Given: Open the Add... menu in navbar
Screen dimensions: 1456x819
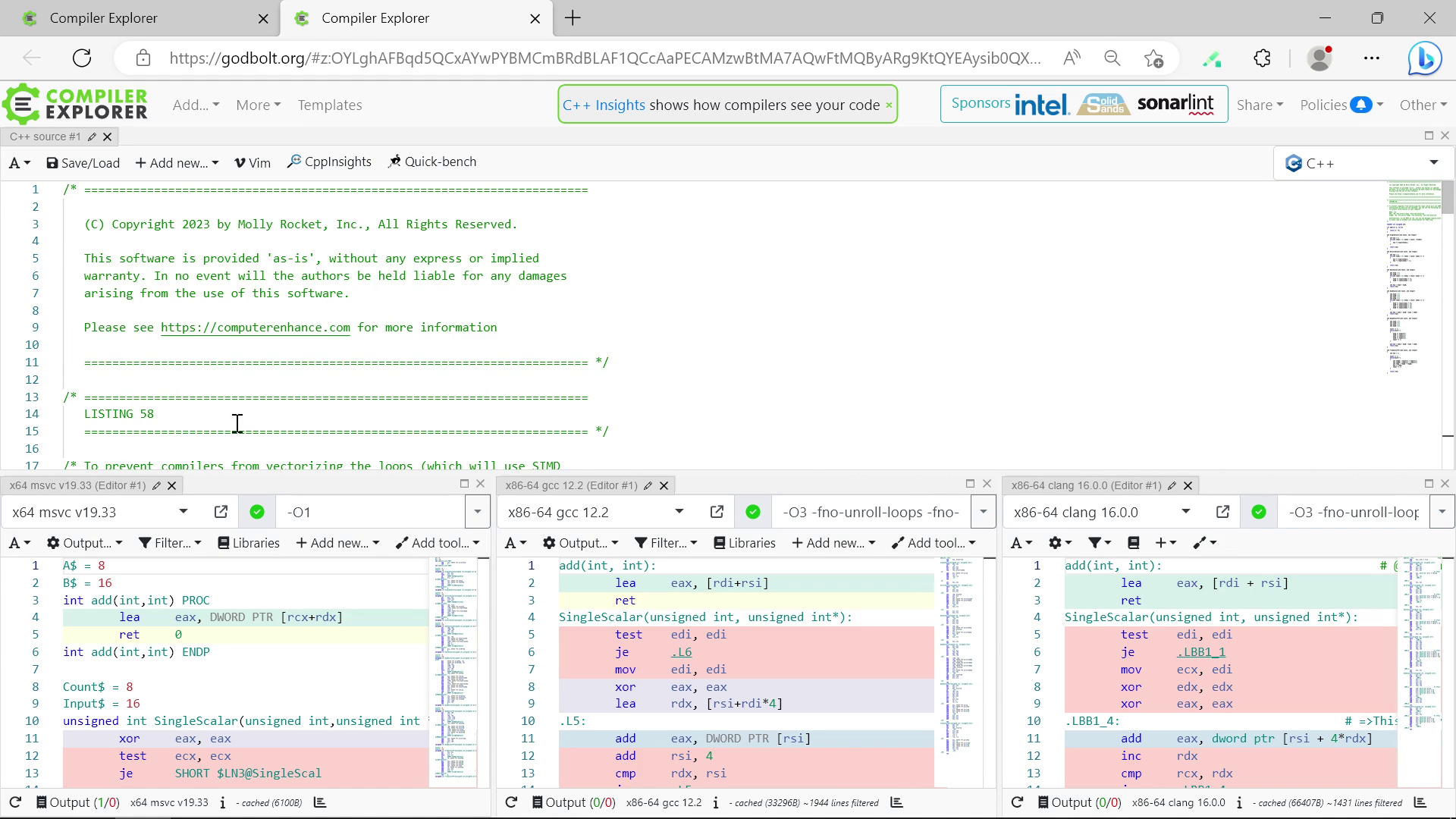Looking at the screenshot, I should pyautogui.click(x=196, y=105).
